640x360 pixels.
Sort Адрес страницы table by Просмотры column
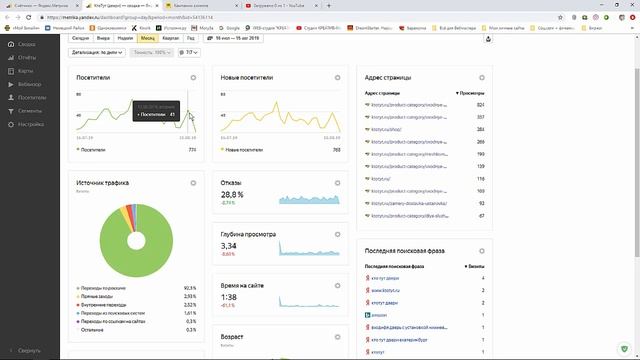point(470,93)
